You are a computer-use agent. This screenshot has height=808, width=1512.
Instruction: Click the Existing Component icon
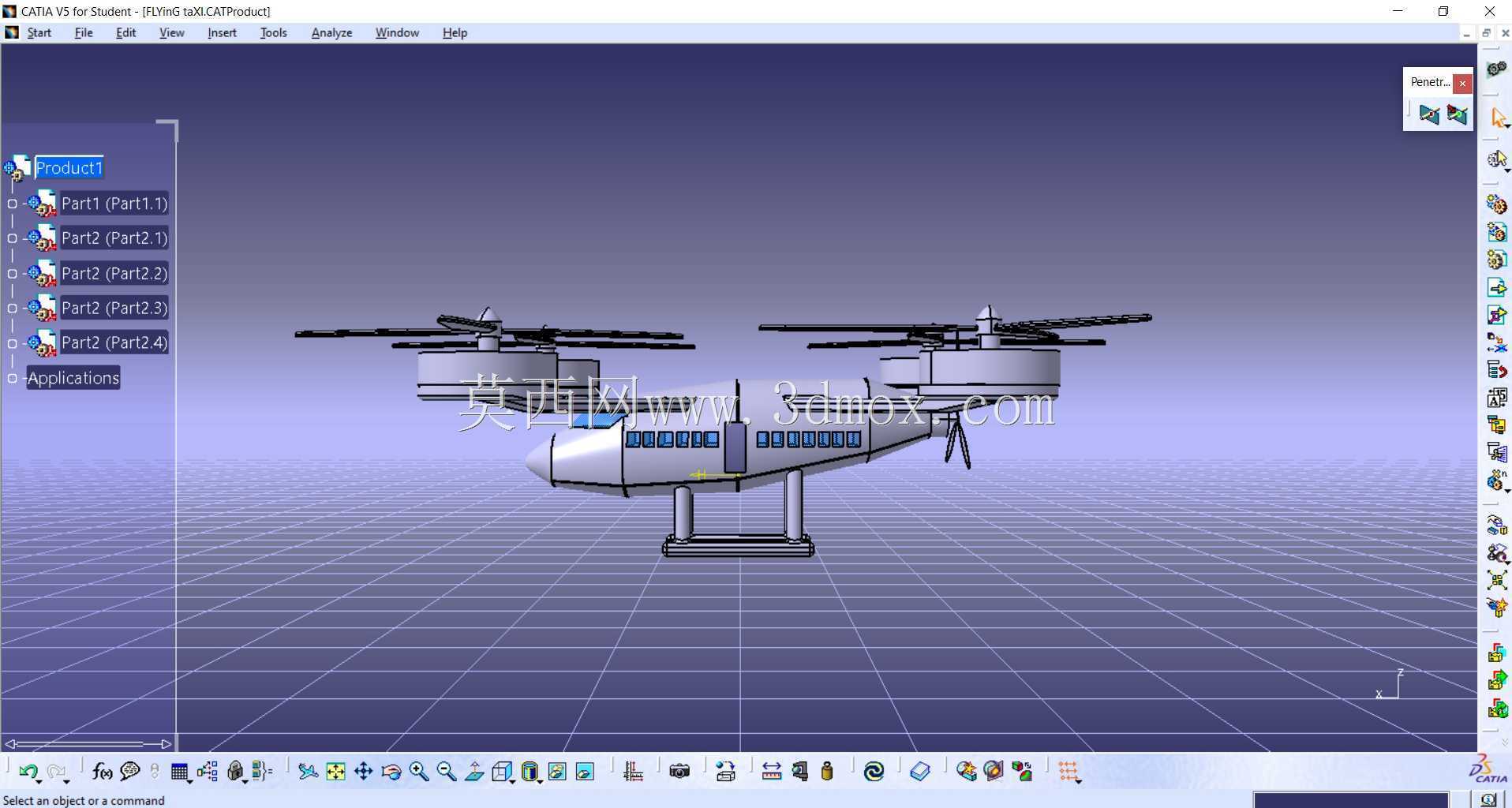pyautogui.click(x=1496, y=287)
